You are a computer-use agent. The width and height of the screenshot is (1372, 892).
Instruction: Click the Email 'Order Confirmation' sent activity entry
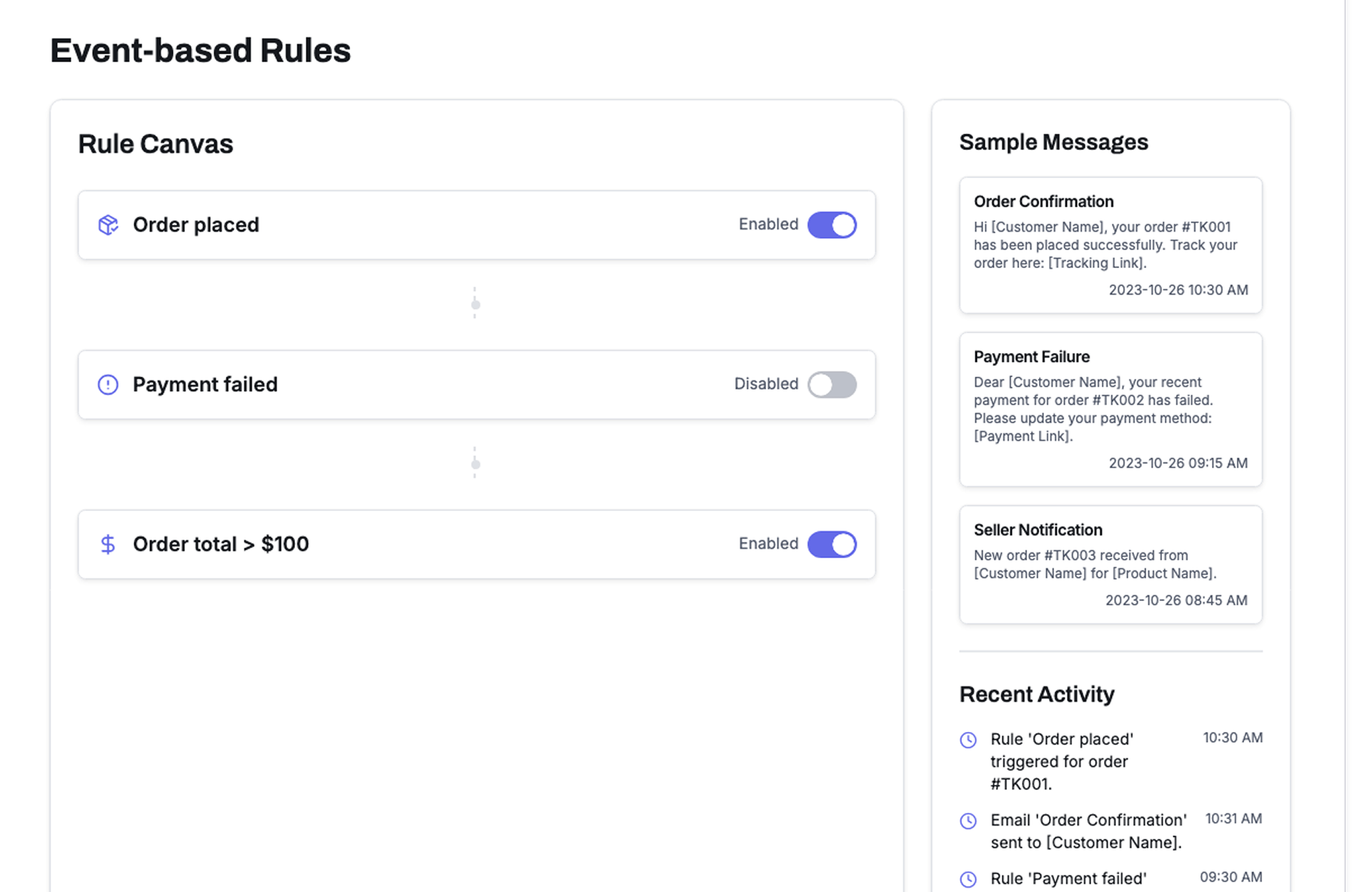[x=1088, y=831]
